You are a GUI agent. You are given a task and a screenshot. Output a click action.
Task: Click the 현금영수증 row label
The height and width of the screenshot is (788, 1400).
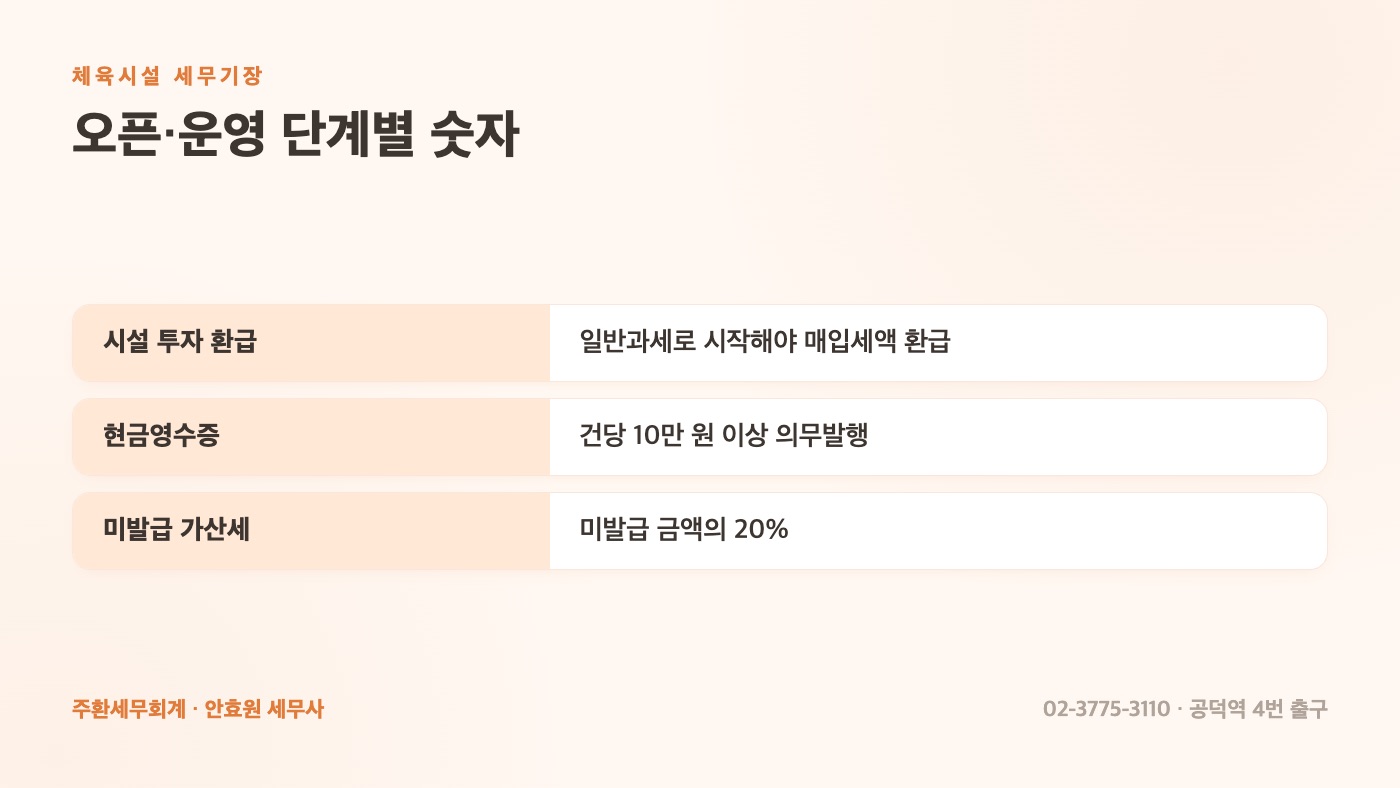pos(160,436)
